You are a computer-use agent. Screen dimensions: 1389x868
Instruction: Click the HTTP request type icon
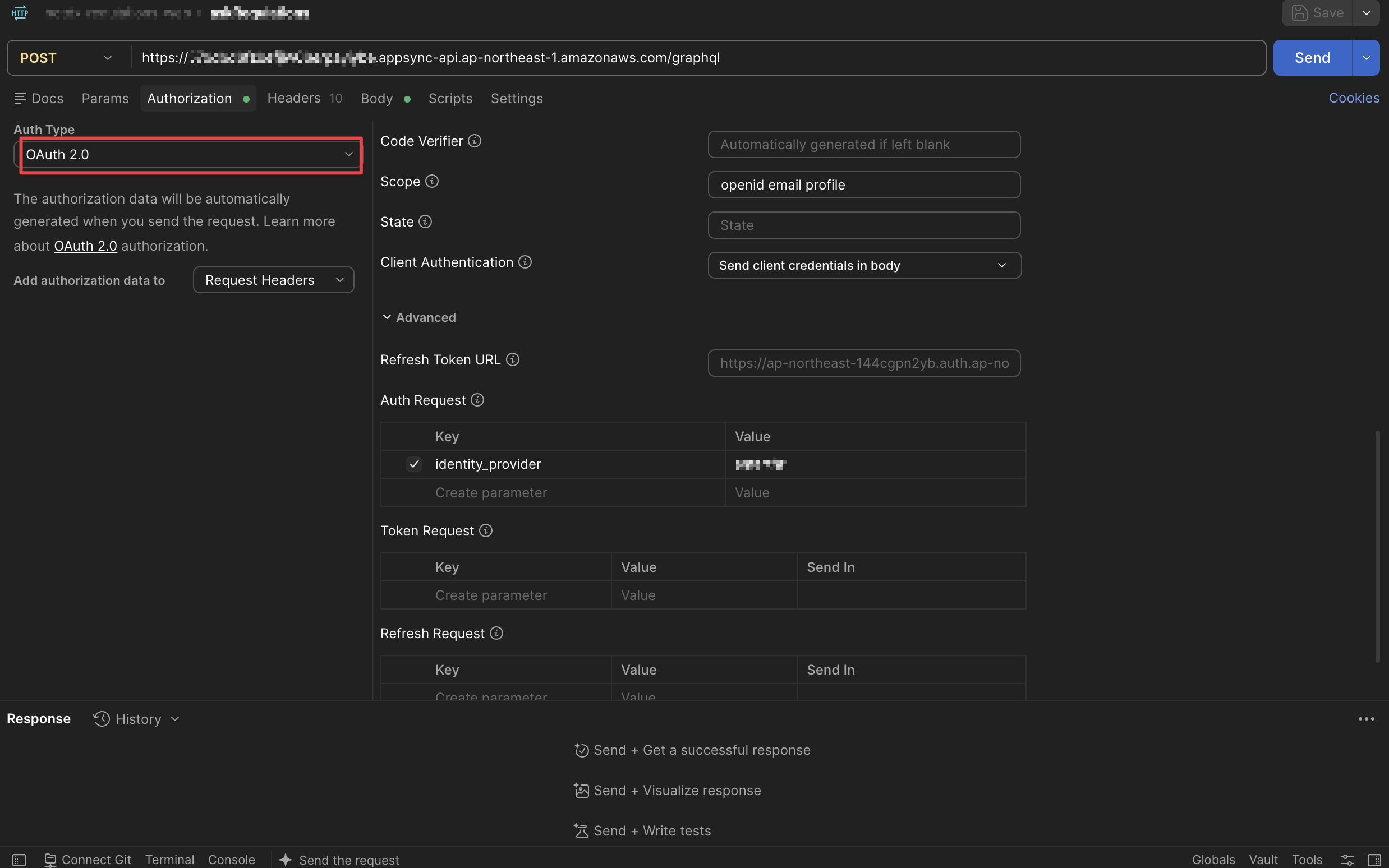click(20, 13)
